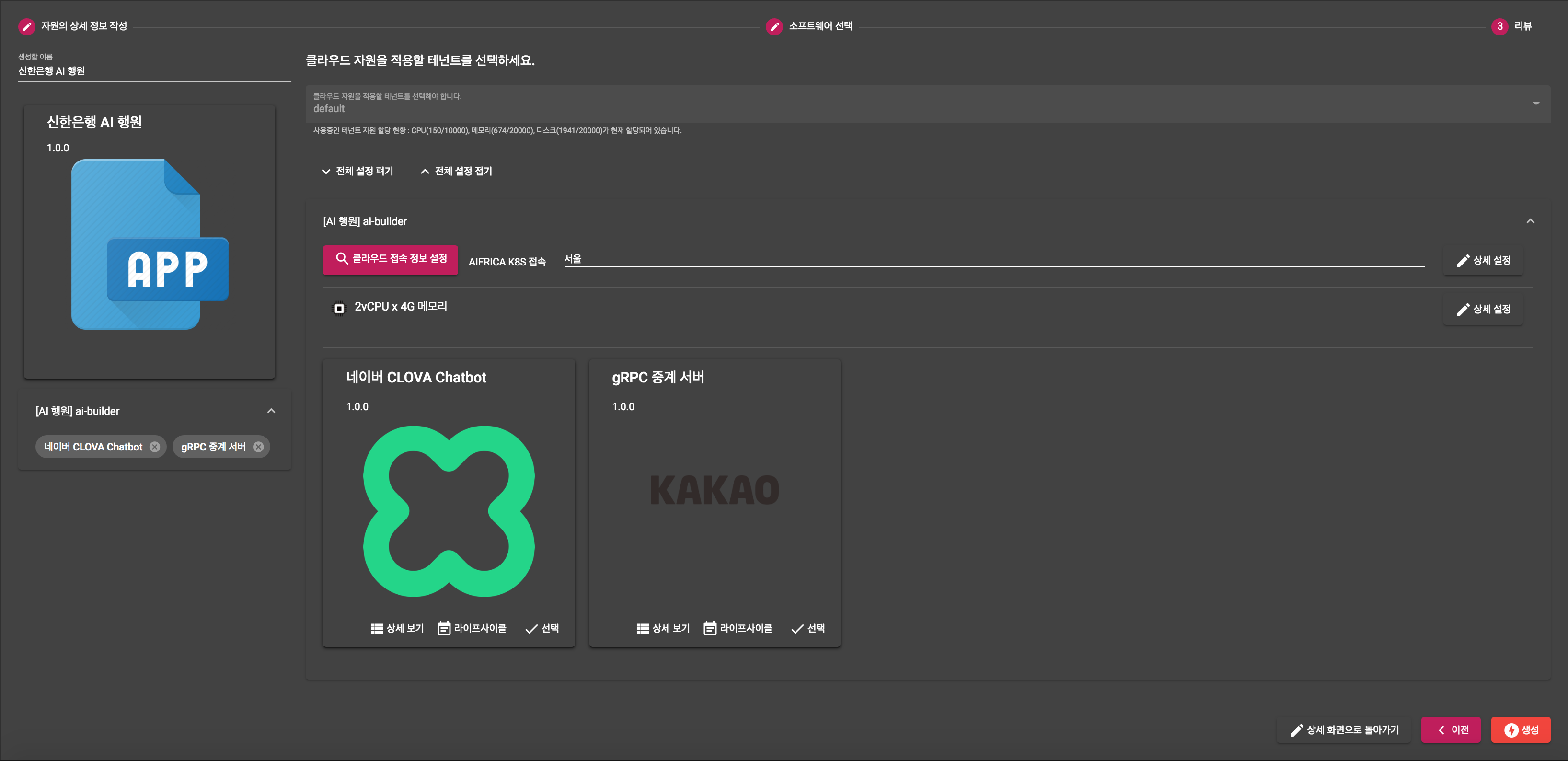The image size is (1568, 761).
Task: Click the lightning icon on the 생성 button
Action: tap(1512, 729)
